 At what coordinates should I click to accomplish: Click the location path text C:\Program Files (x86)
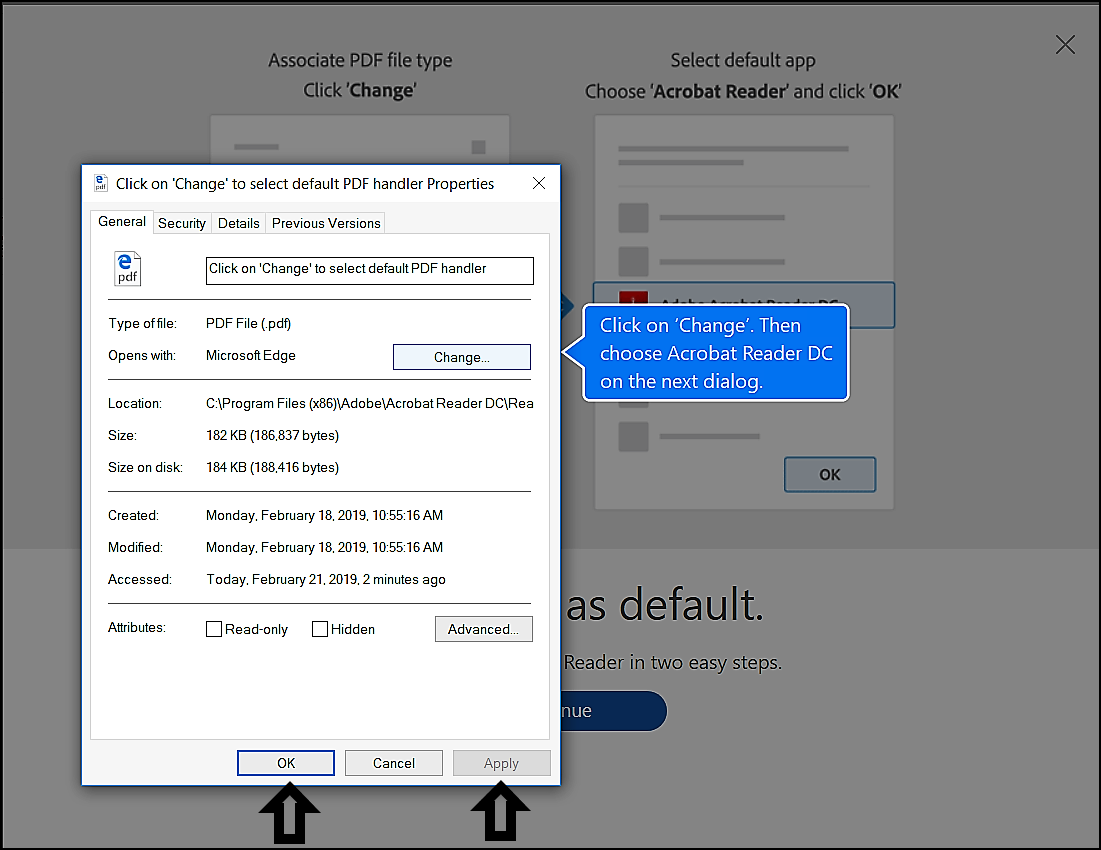click(x=369, y=403)
